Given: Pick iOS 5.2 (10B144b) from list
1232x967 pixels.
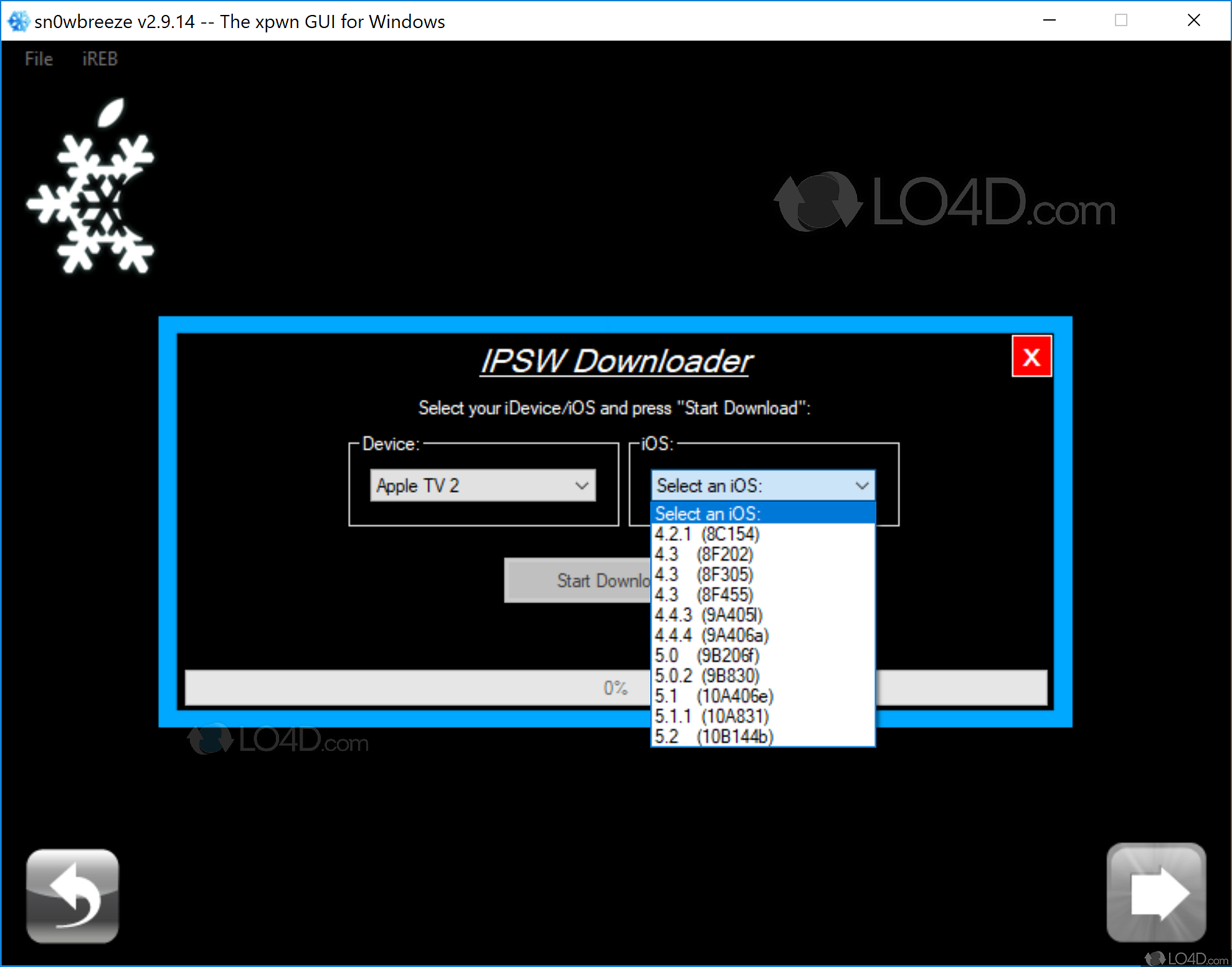Looking at the screenshot, I should pyautogui.click(x=714, y=736).
